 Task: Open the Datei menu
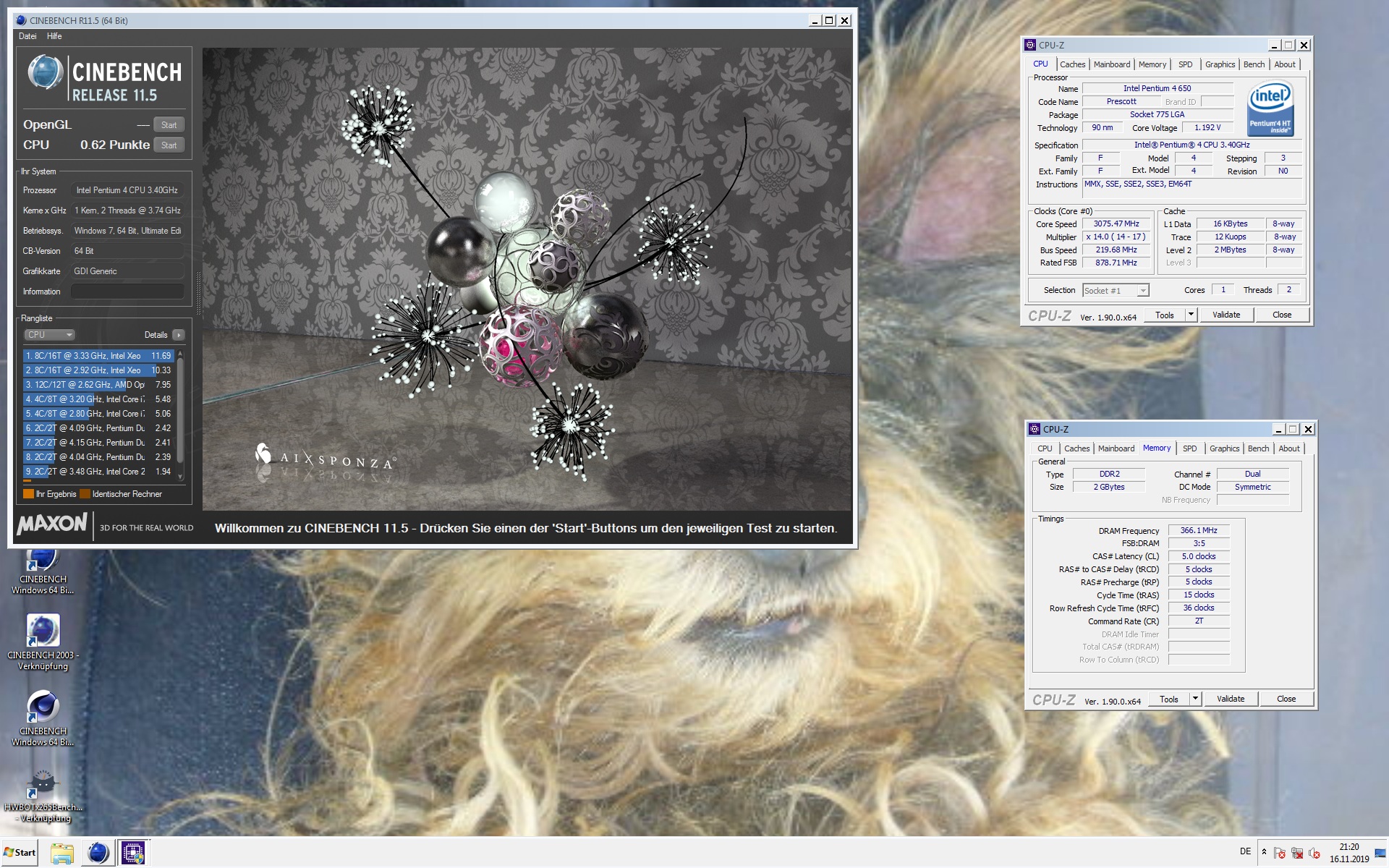coord(27,36)
